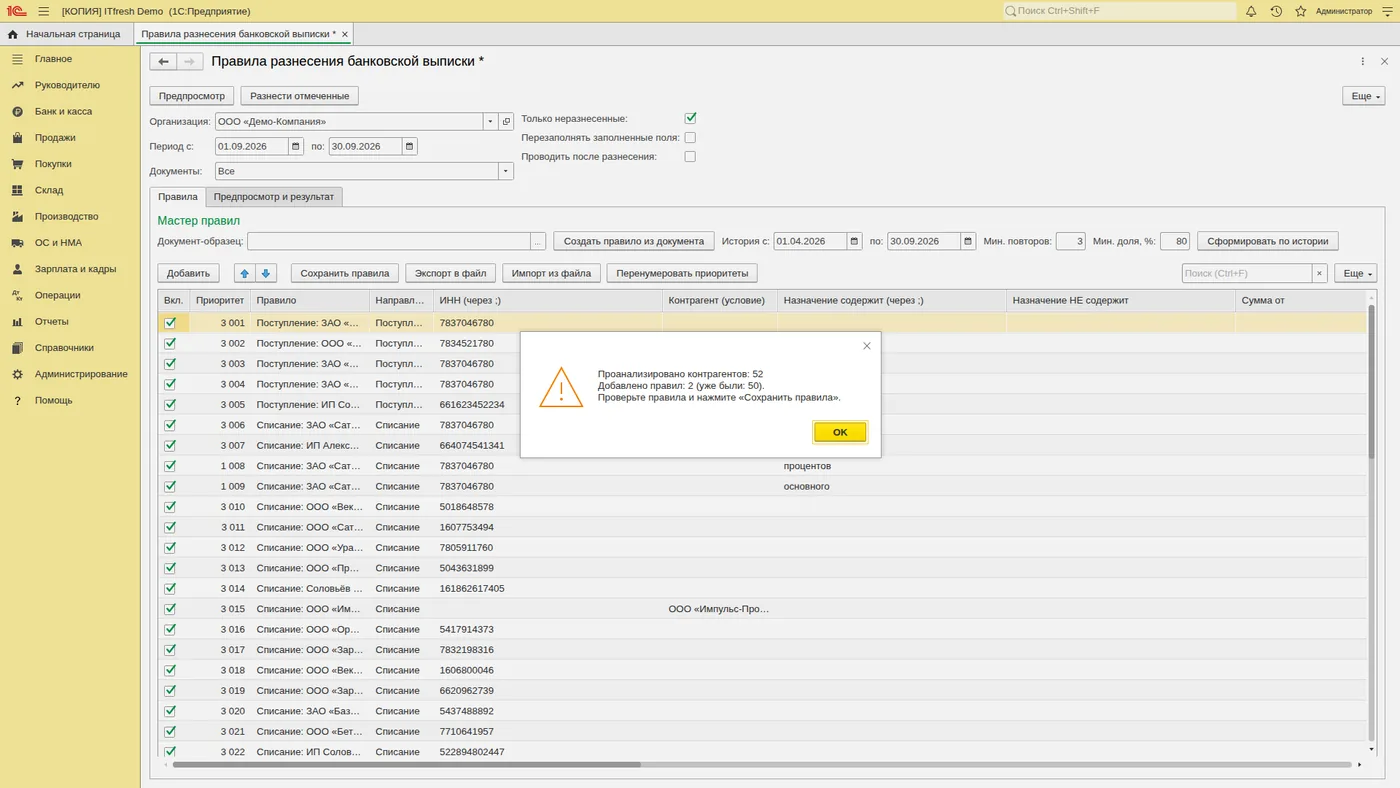Open the favorites star icon

1301,11
